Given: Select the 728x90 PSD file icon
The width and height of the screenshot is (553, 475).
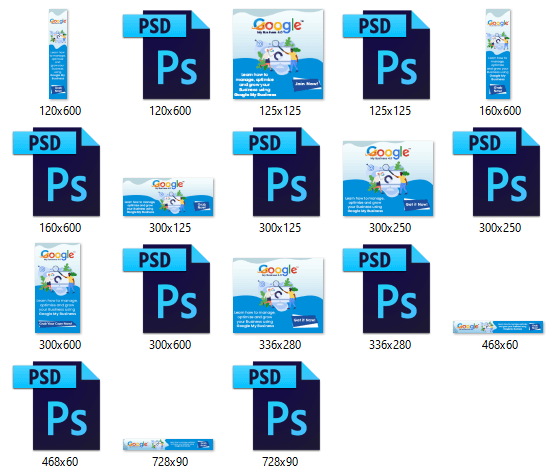Looking at the screenshot, I should (276, 406).
